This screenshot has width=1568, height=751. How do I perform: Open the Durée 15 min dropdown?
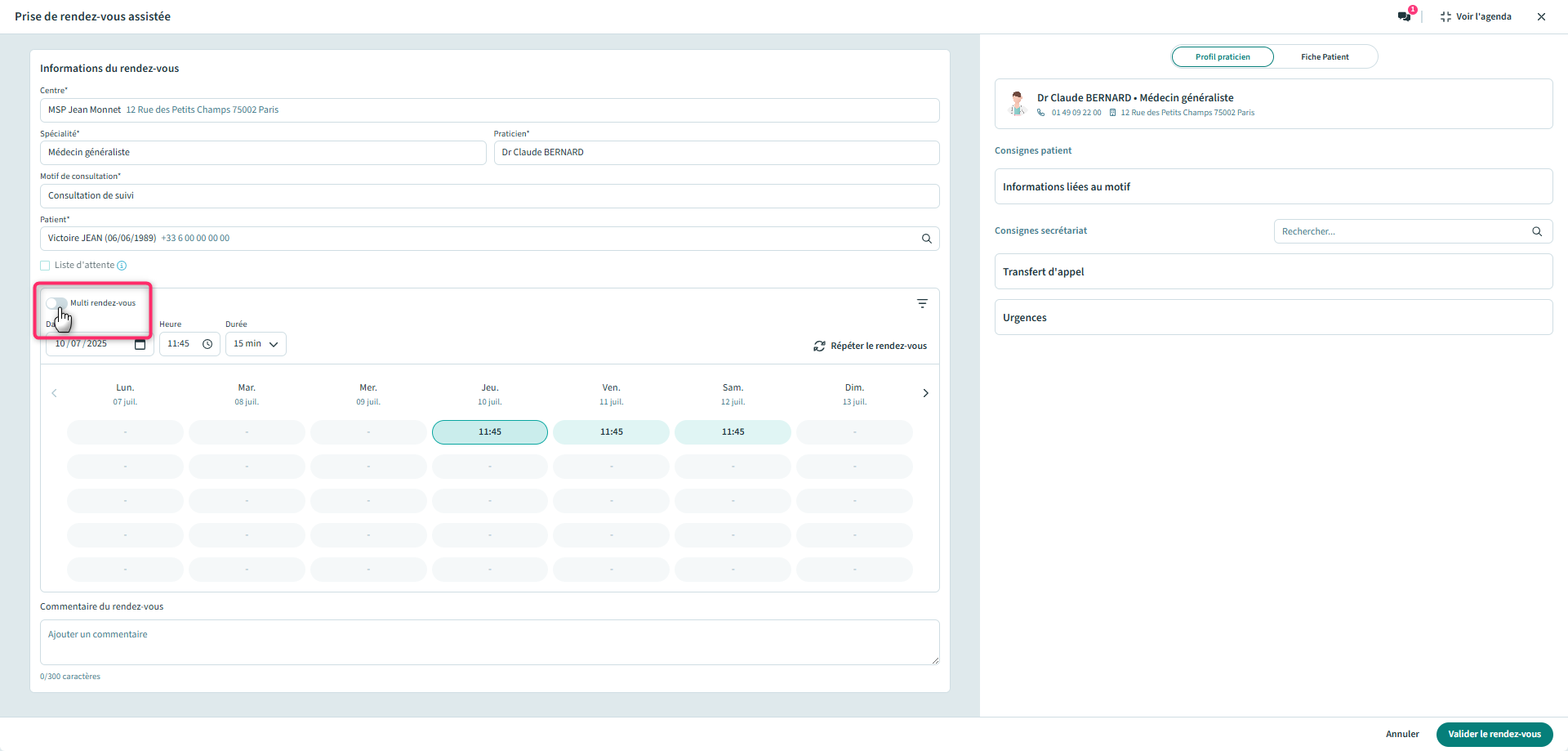pyautogui.click(x=256, y=344)
